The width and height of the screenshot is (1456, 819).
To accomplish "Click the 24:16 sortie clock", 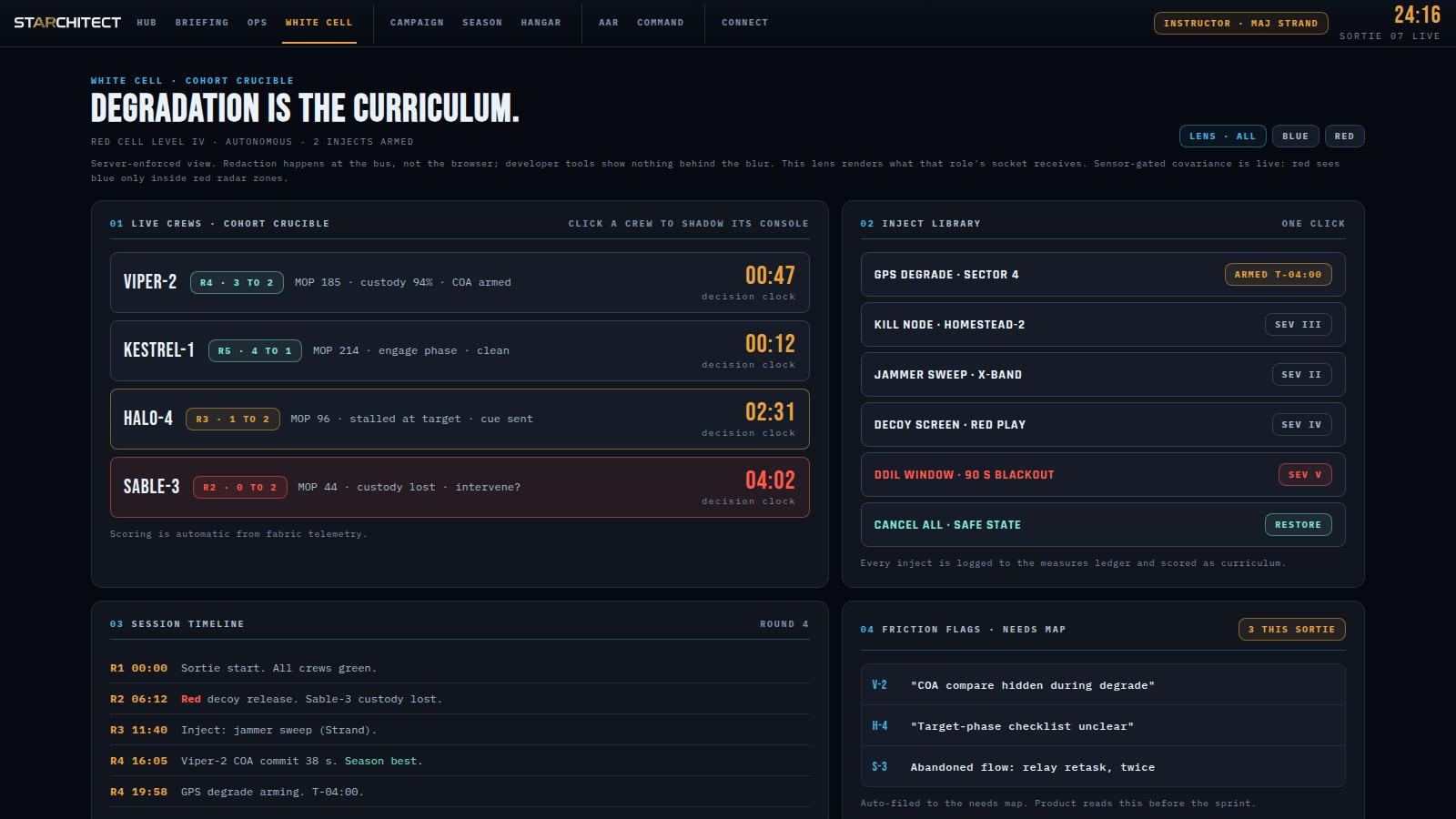I will tap(1417, 15).
